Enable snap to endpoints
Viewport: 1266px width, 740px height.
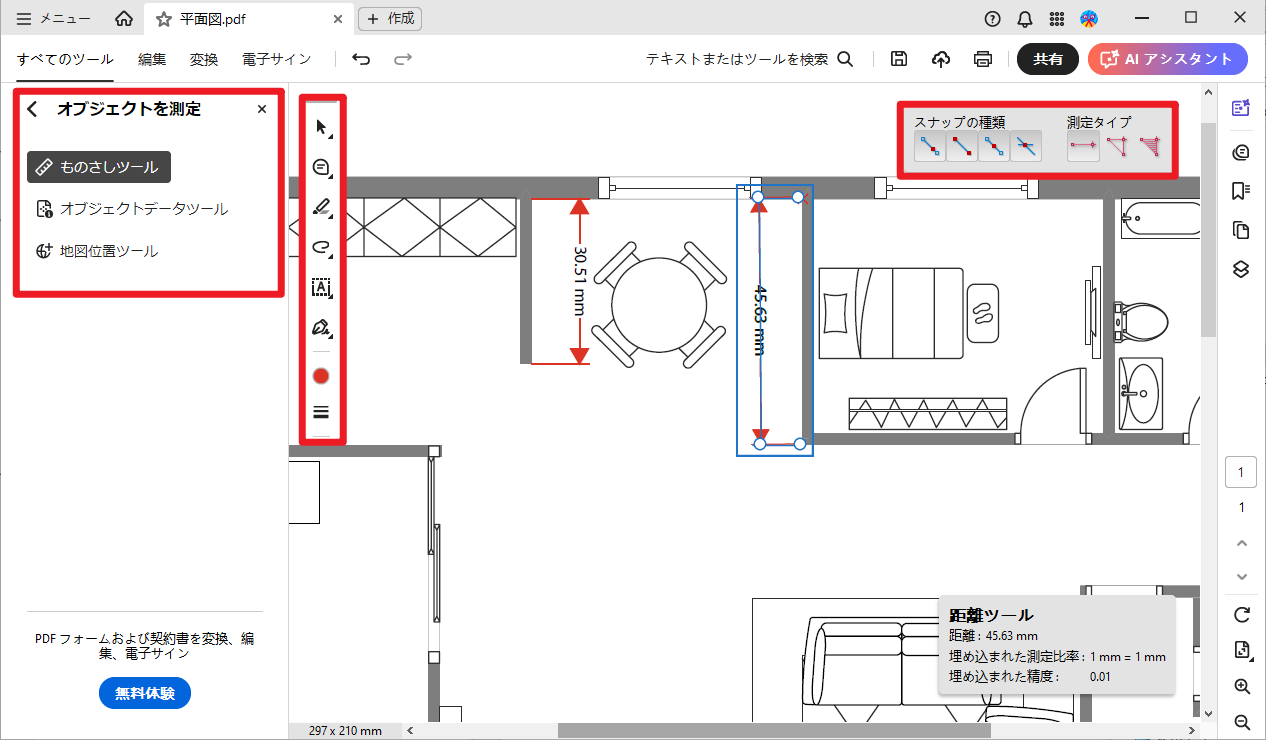[962, 148]
